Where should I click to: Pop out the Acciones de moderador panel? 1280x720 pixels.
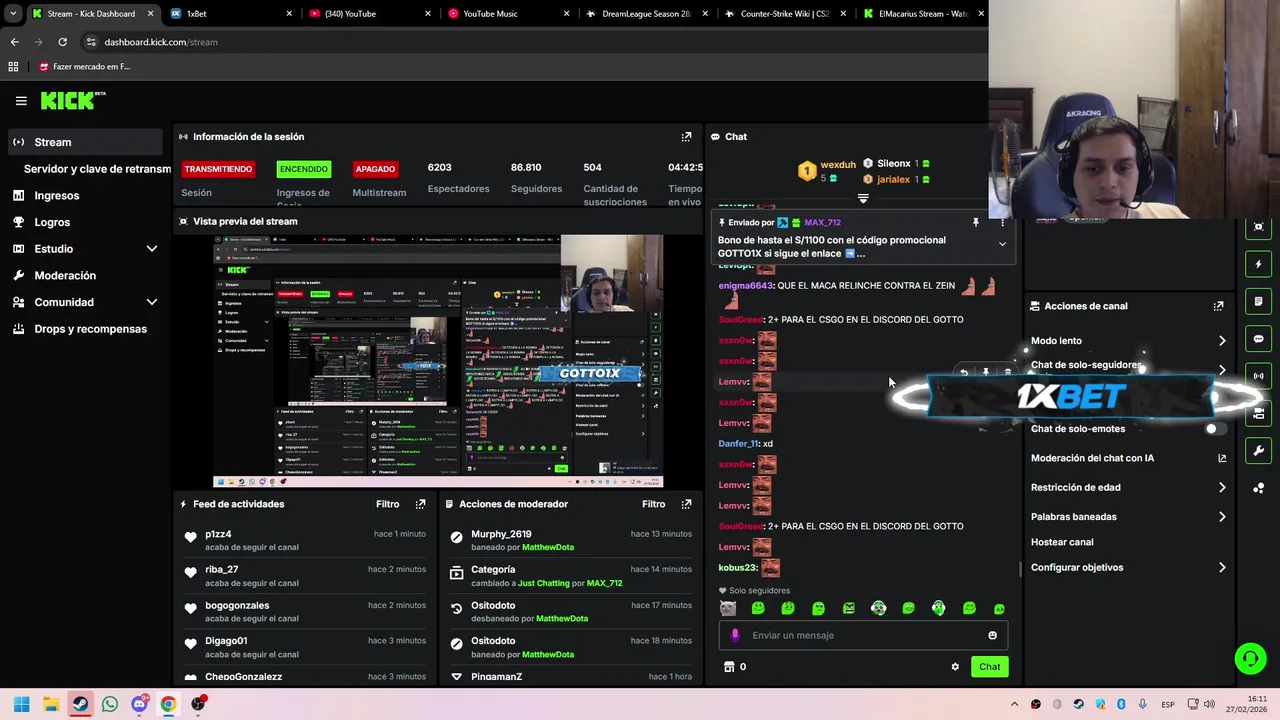[686, 504]
